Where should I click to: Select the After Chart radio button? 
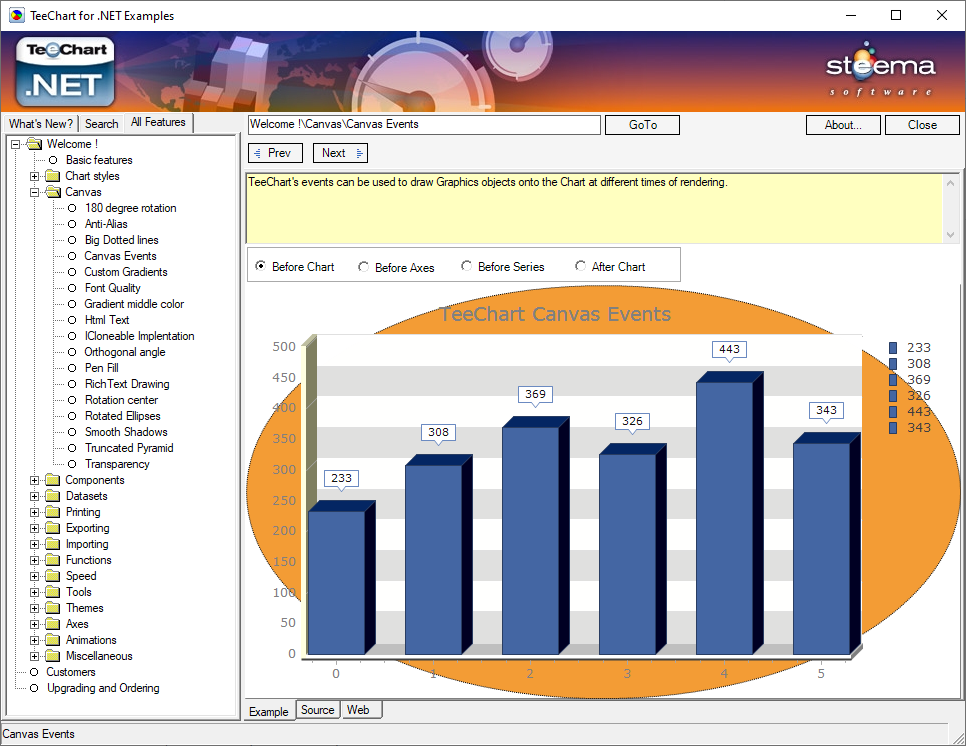tap(580, 266)
